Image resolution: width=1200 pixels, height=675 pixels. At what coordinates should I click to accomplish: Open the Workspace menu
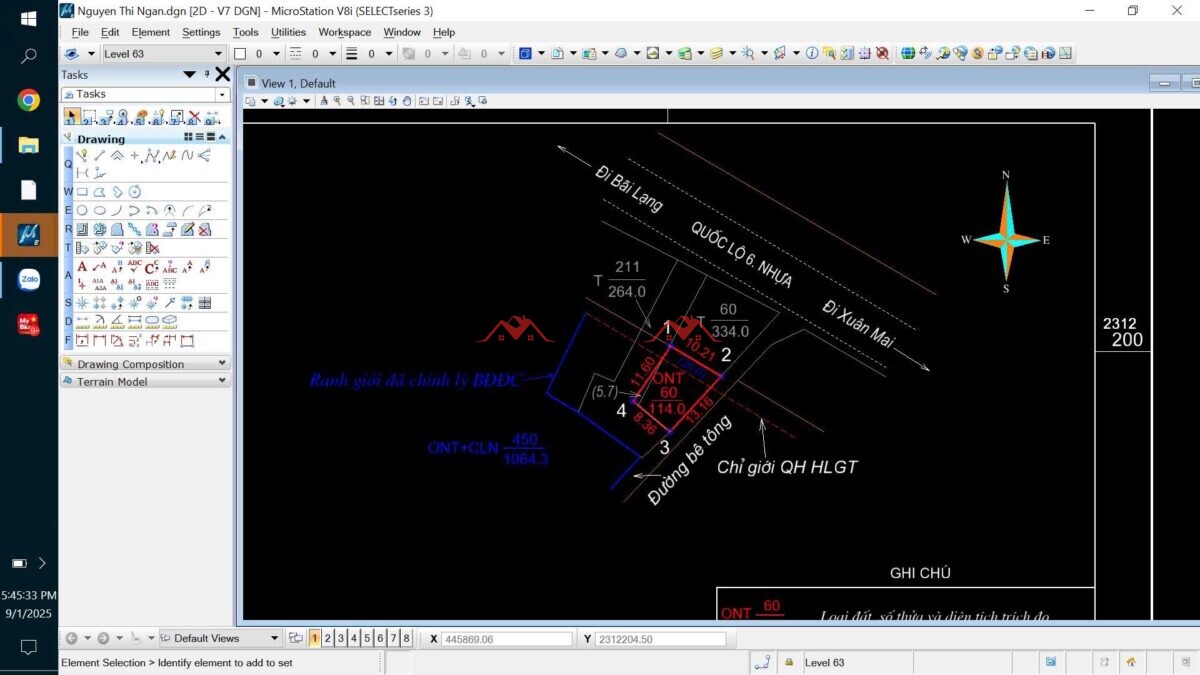pos(344,32)
